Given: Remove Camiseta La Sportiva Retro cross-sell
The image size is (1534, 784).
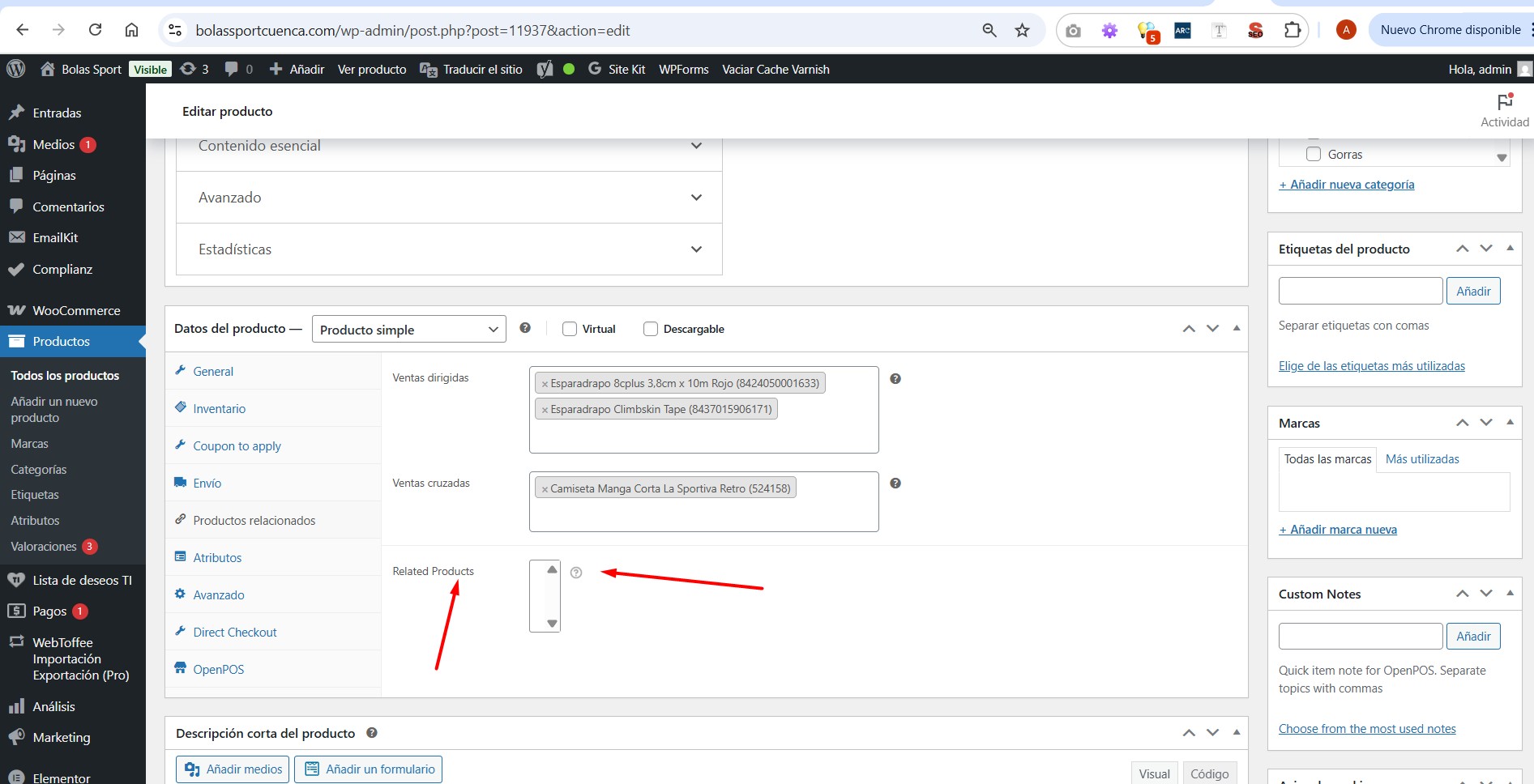Looking at the screenshot, I should pyautogui.click(x=545, y=489).
